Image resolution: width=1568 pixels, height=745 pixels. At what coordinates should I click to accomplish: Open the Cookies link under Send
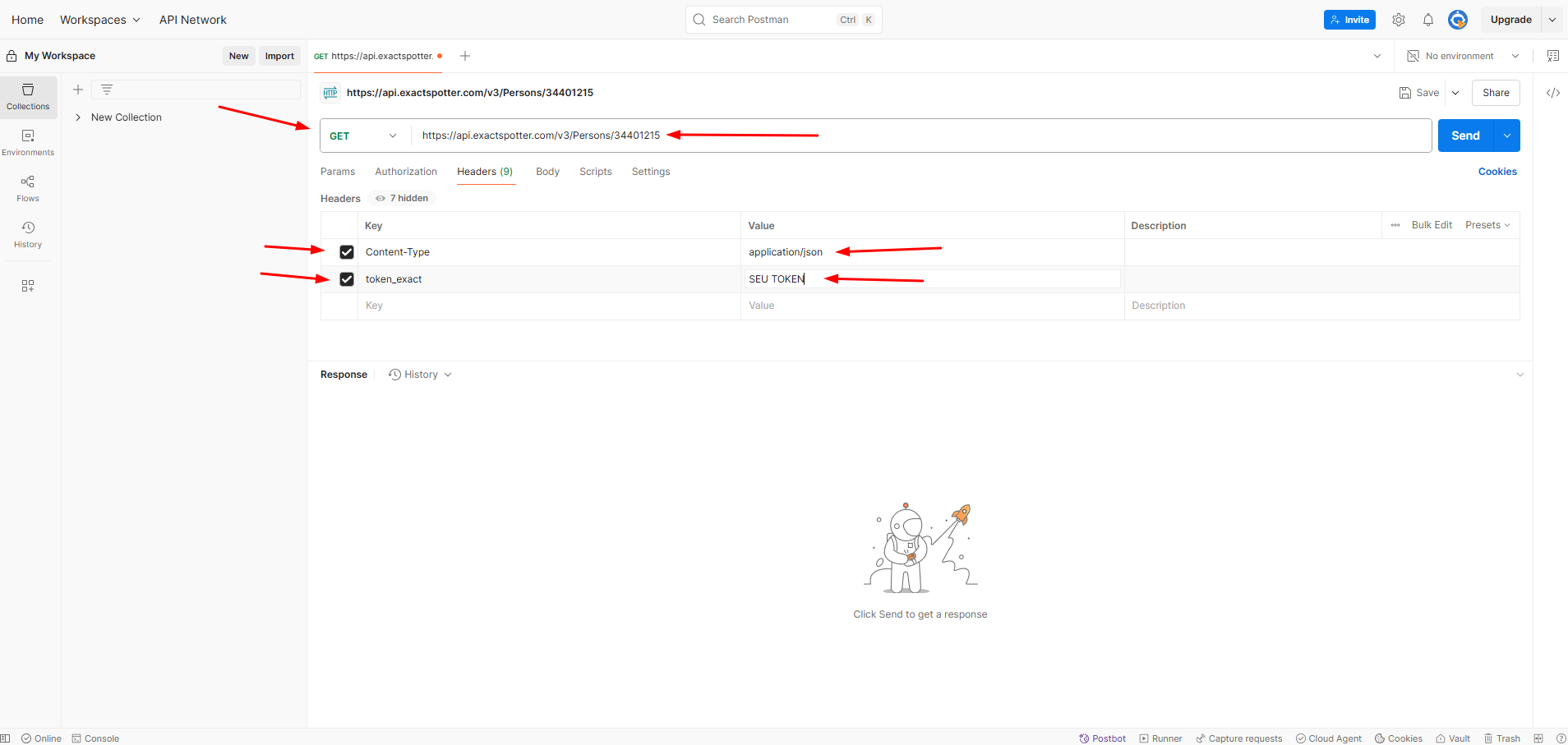(1497, 172)
